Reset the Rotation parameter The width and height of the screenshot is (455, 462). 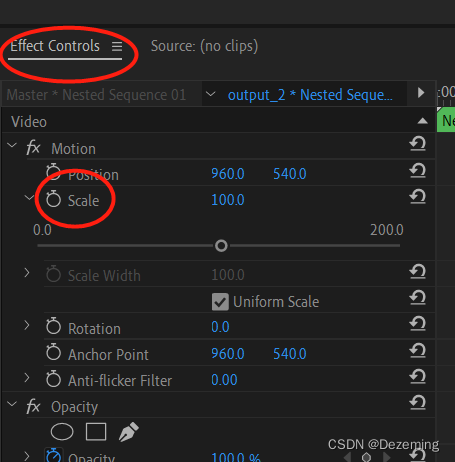tap(418, 324)
